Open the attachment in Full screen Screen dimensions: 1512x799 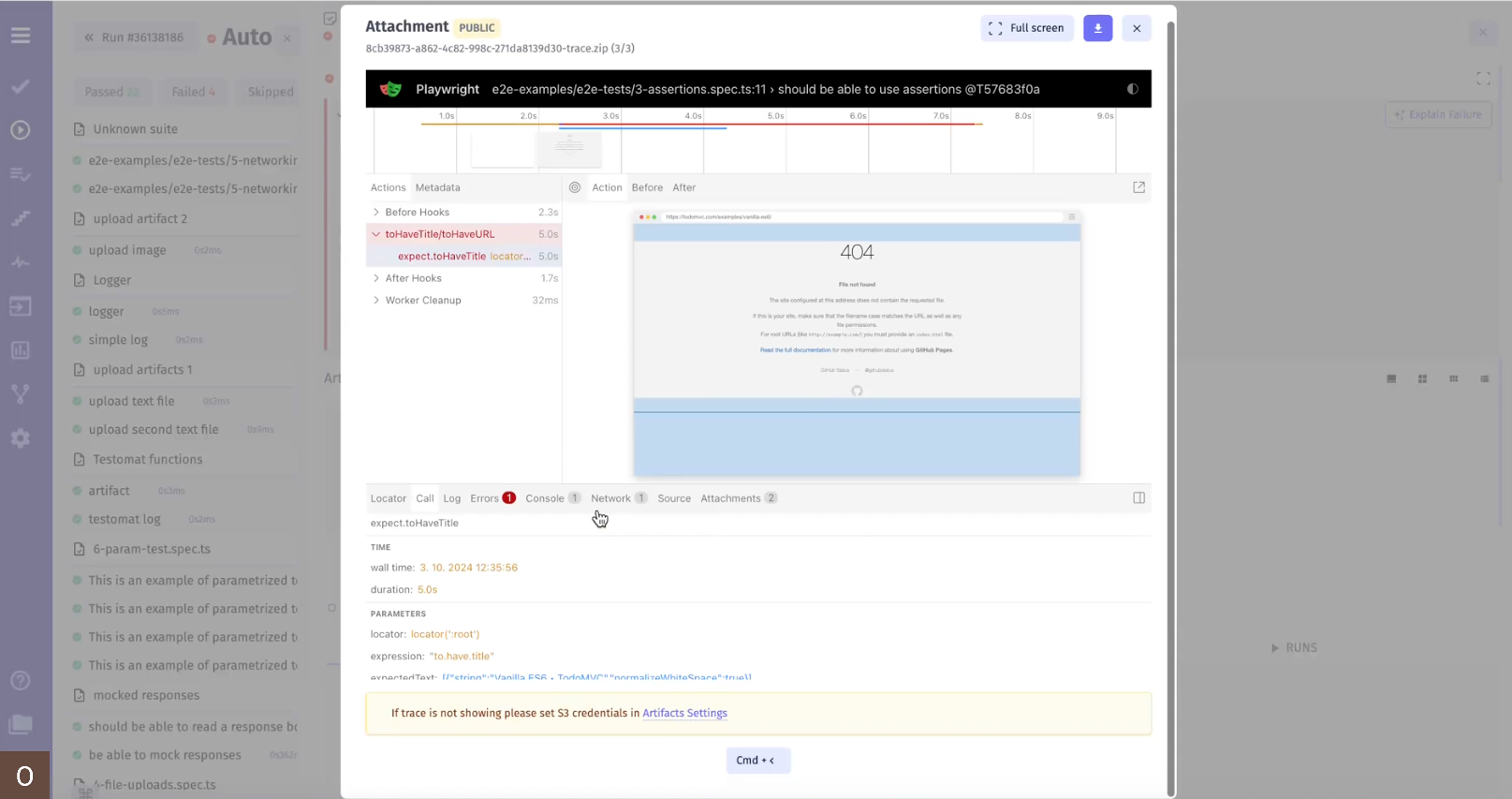(1027, 28)
